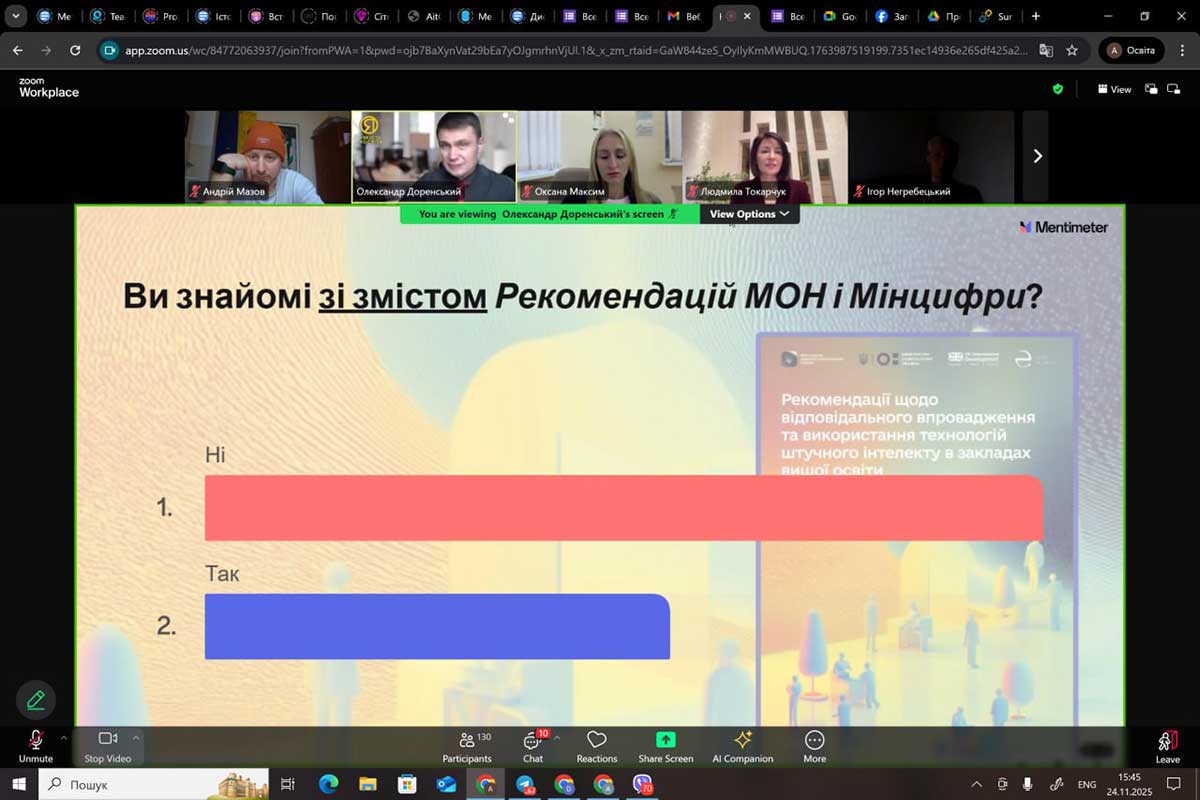Open the Reactions menu
This screenshot has width=1200, height=800.
pos(597,745)
